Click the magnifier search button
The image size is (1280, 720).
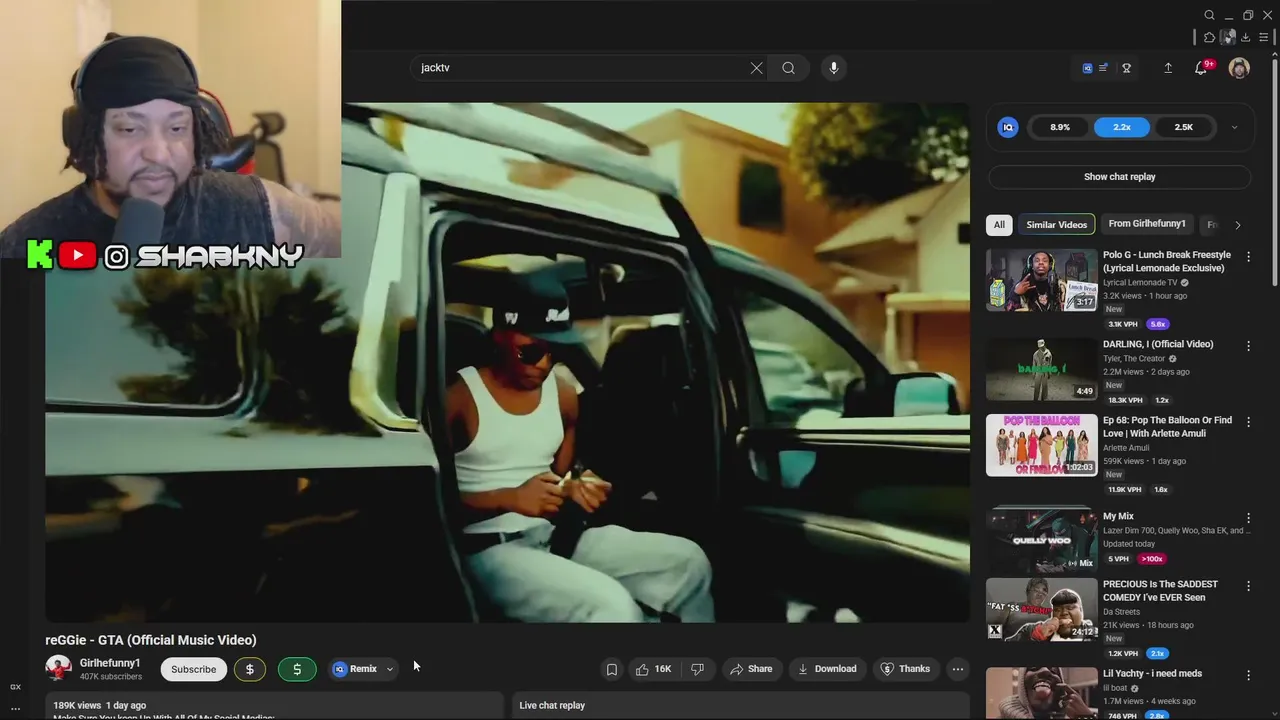click(788, 68)
